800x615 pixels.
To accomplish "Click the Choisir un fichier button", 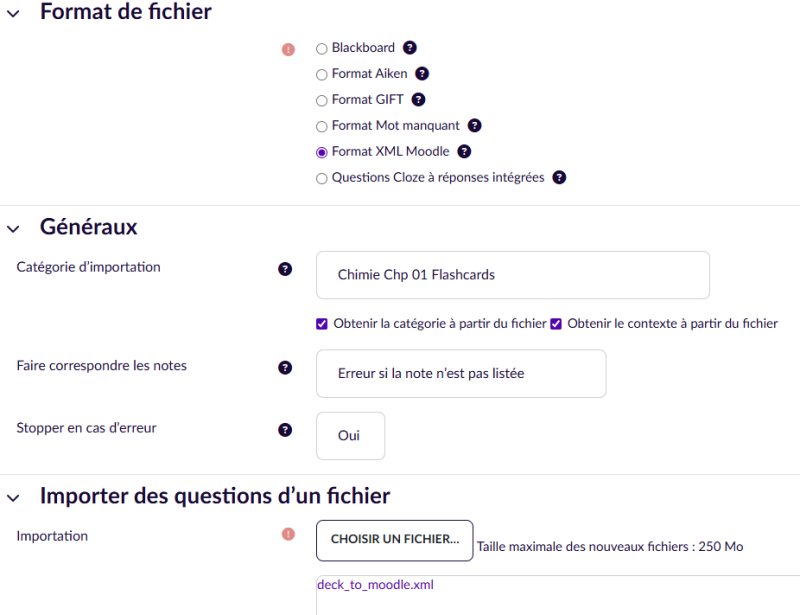I will click(394, 540).
